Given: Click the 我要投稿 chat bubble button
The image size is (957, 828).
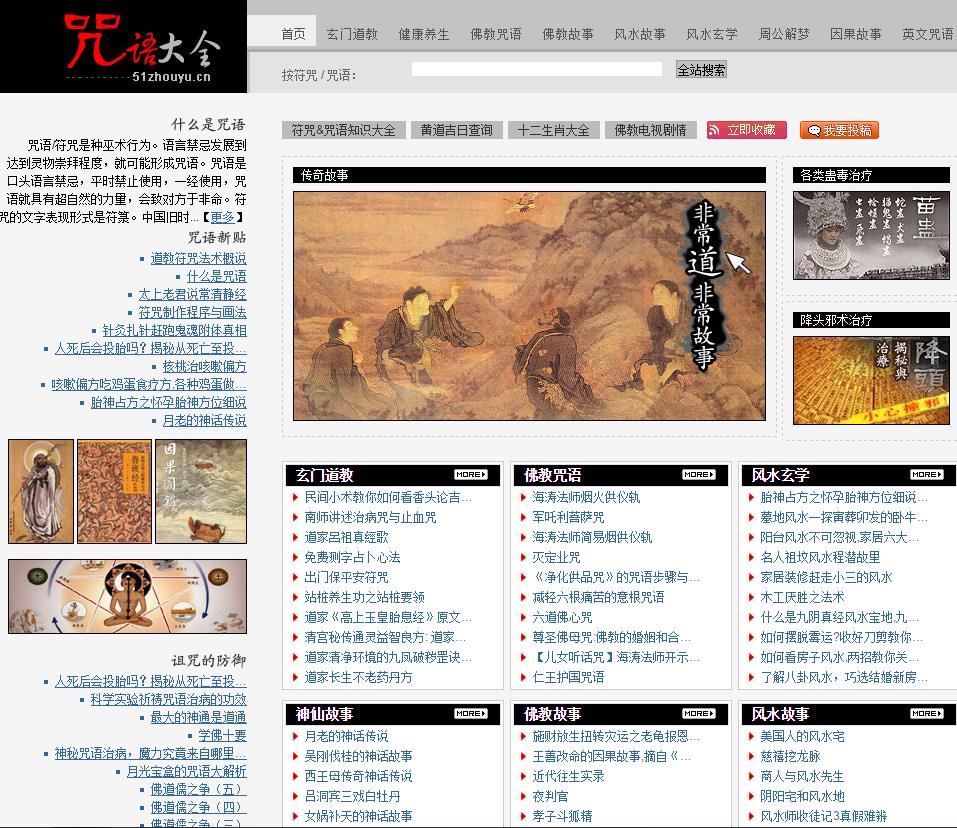Looking at the screenshot, I should pyautogui.click(x=839, y=130).
